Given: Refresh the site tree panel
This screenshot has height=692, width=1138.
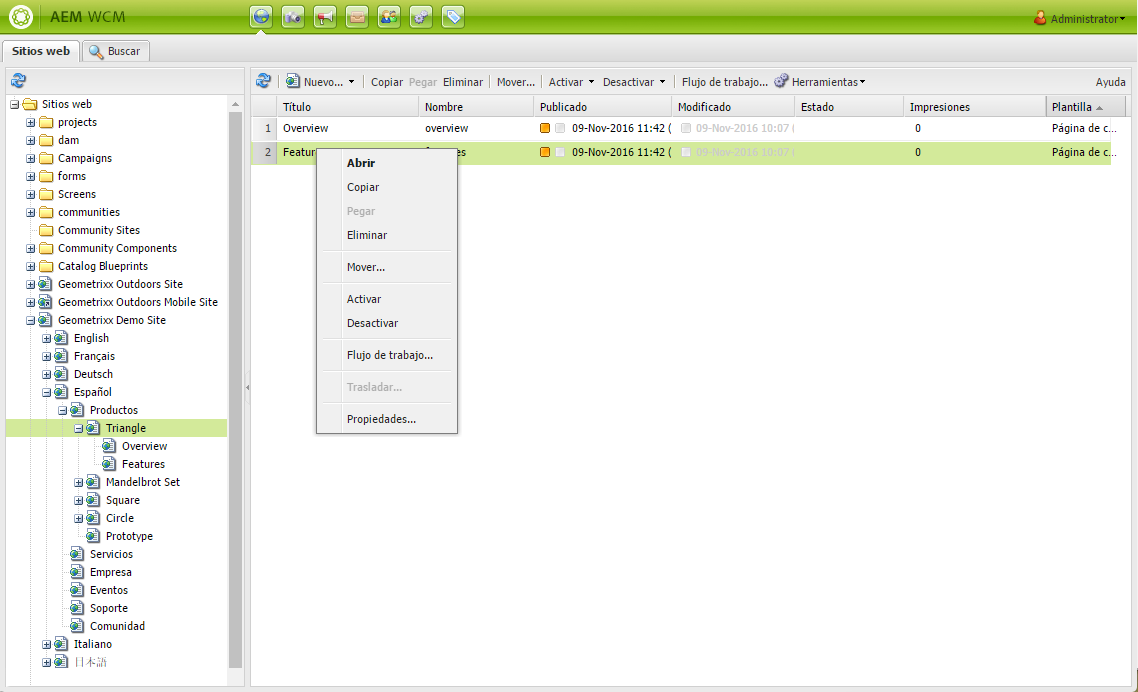Looking at the screenshot, I should 19,81.
